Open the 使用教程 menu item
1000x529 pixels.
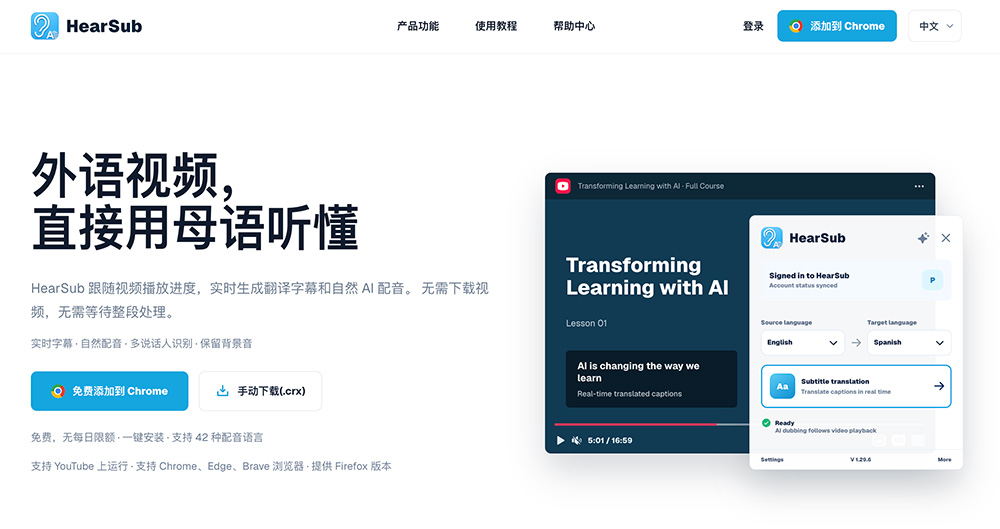496,26
